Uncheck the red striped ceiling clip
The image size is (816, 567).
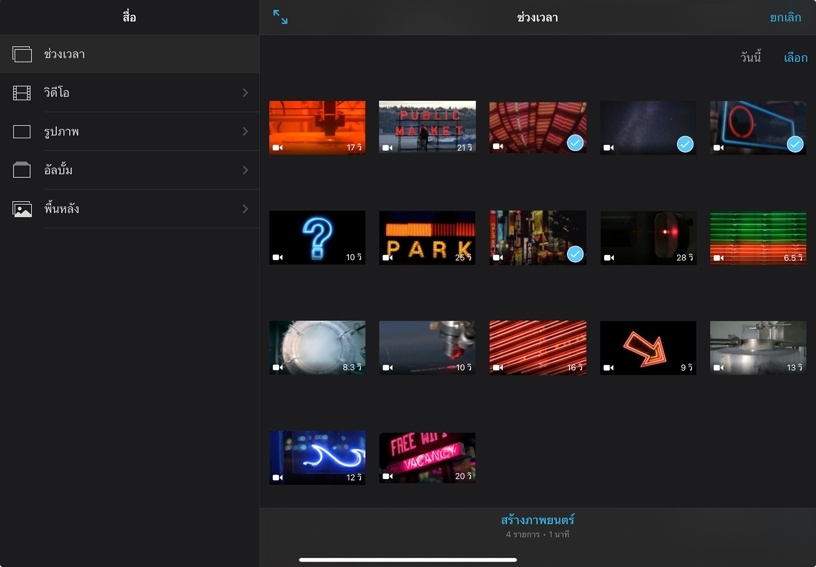[575, 144]
